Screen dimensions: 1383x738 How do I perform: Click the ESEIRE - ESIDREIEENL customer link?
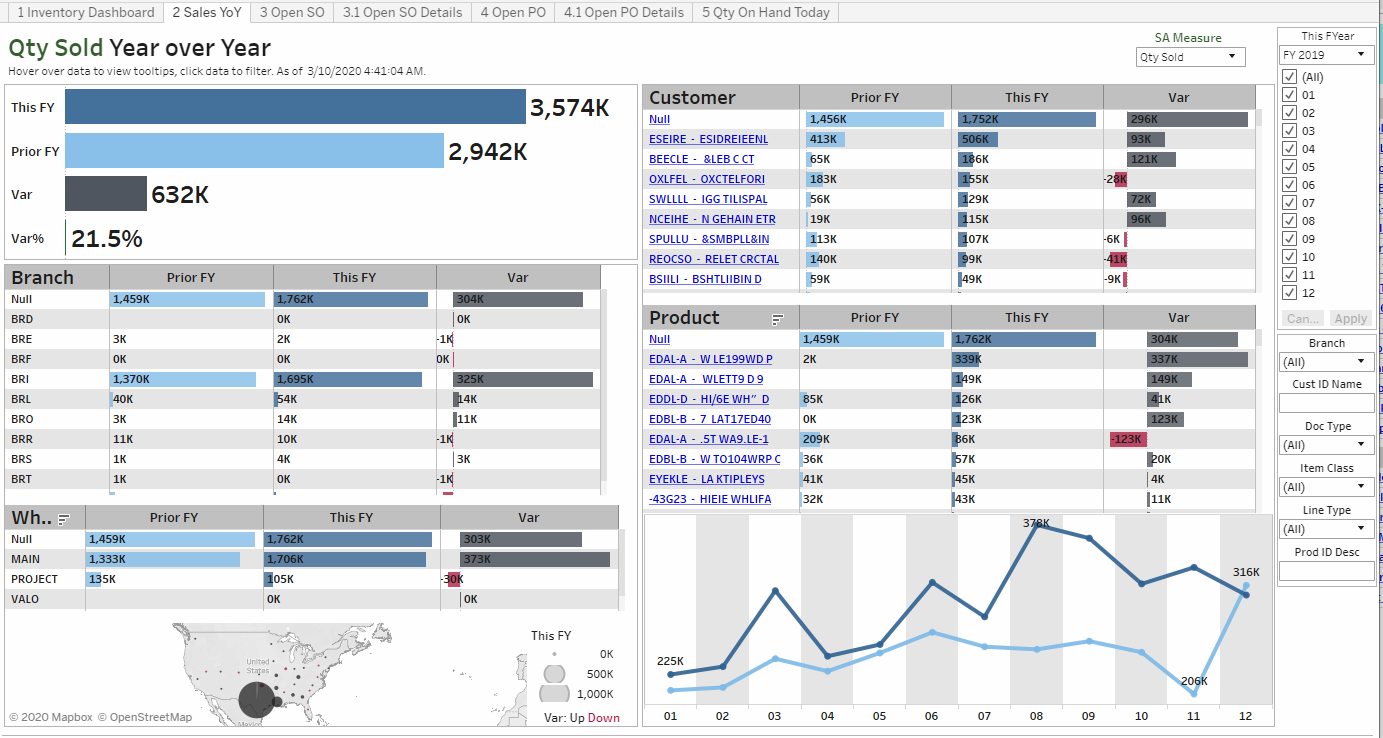708,139
